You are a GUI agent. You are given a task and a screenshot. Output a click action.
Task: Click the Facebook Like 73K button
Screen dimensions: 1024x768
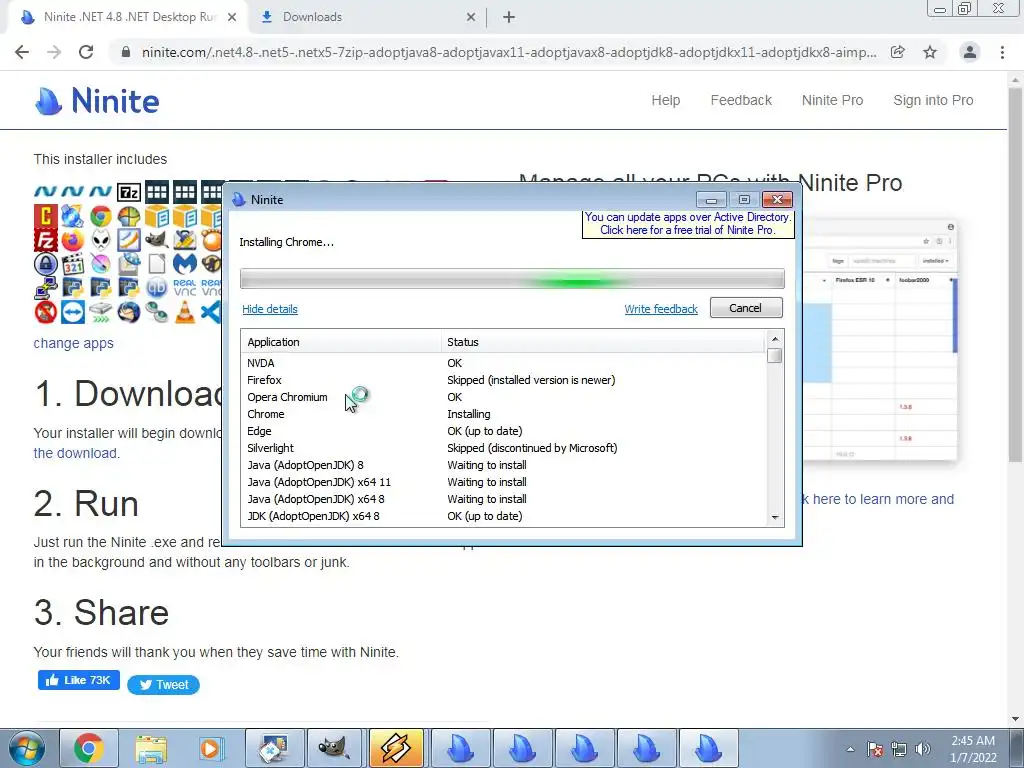(78, 680)
